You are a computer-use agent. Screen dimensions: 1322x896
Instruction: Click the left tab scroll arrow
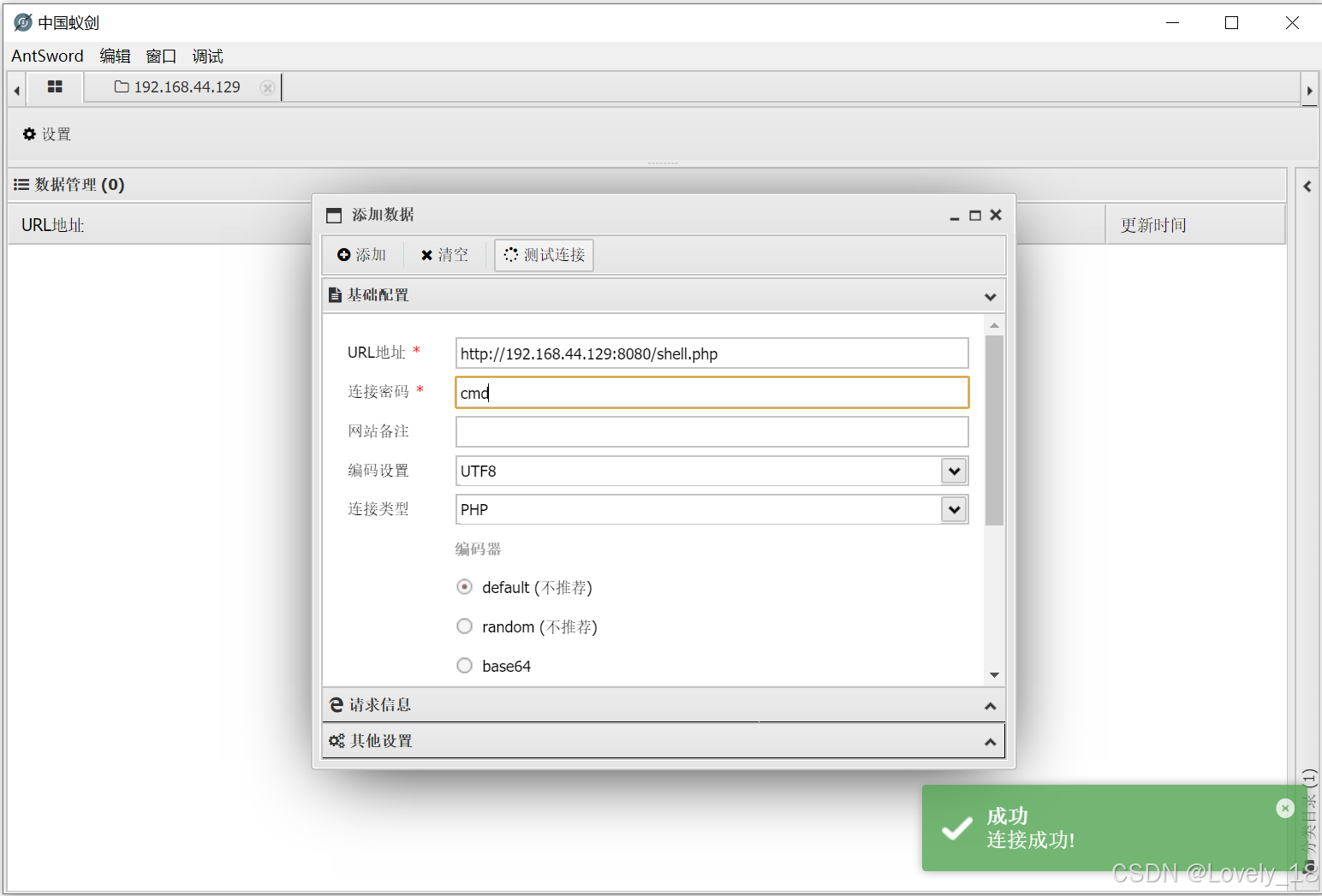(16, 90)
